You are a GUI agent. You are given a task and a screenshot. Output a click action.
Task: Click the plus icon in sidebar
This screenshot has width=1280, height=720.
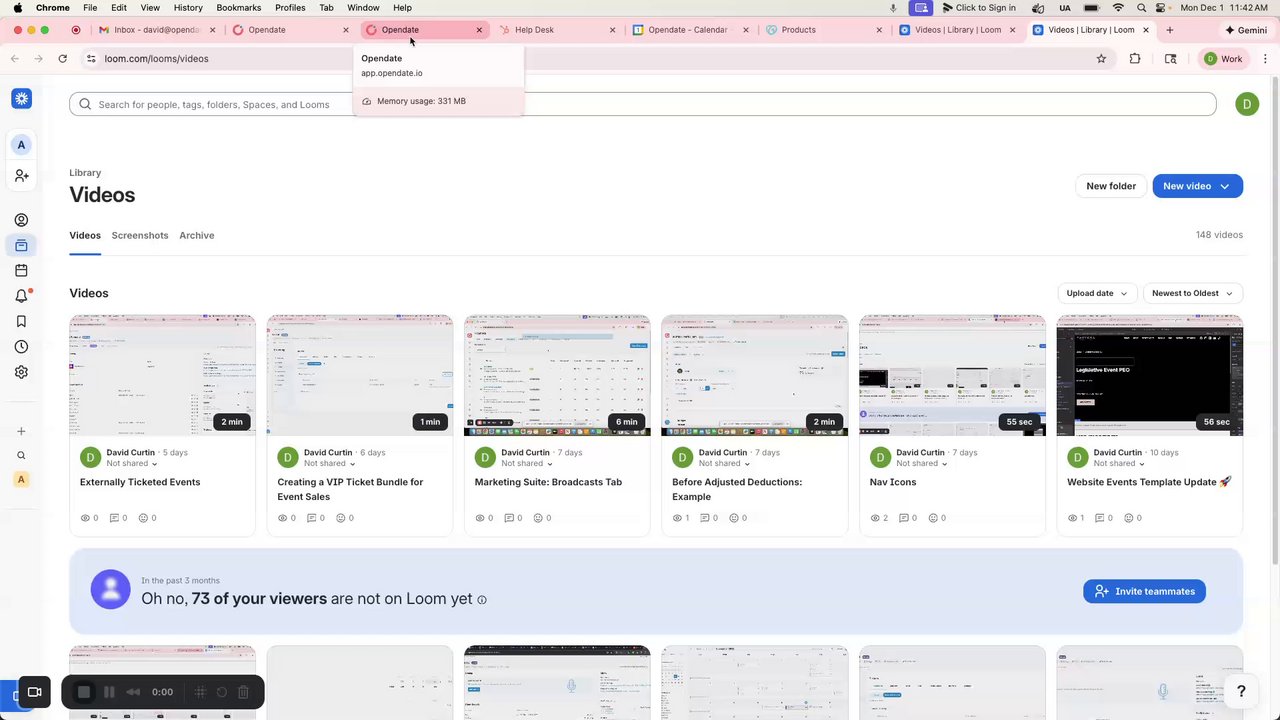pos(21,431)
